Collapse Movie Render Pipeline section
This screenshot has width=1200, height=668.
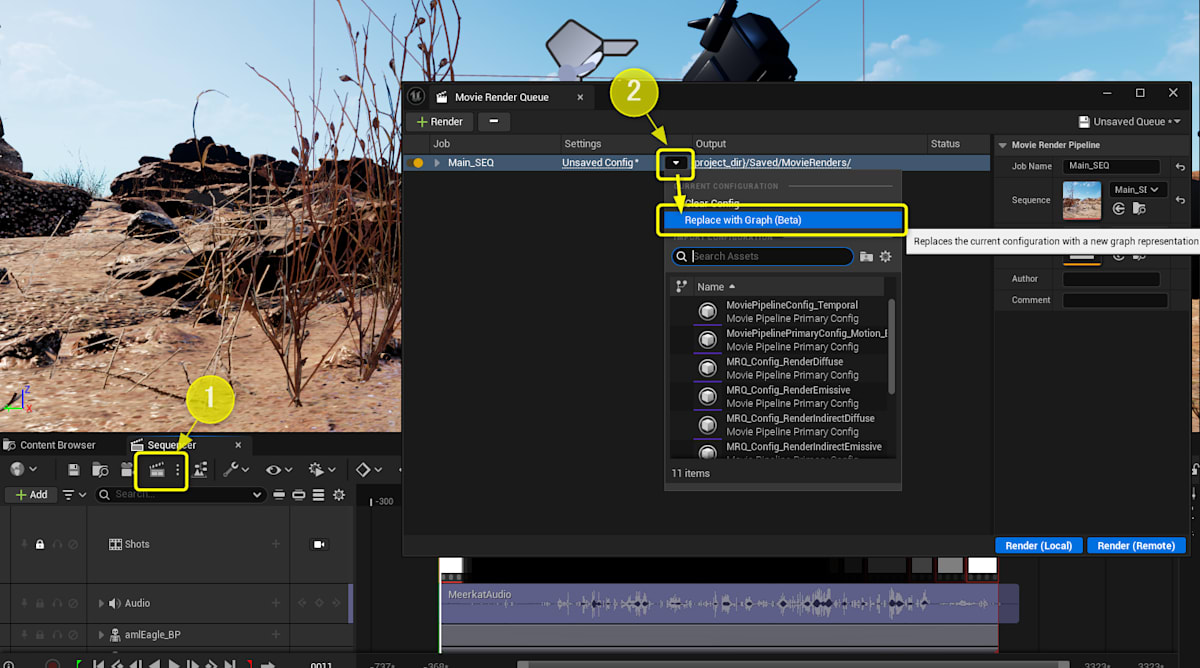pos(1003,145)
